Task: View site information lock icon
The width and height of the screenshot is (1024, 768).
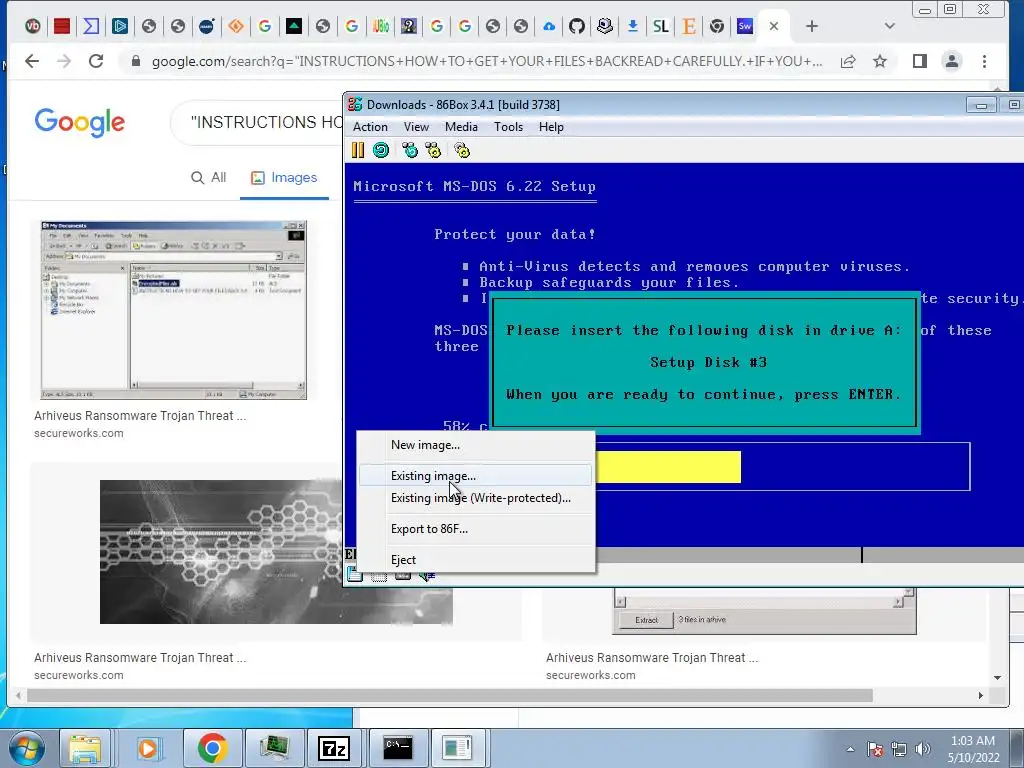Action: [136, 61]
